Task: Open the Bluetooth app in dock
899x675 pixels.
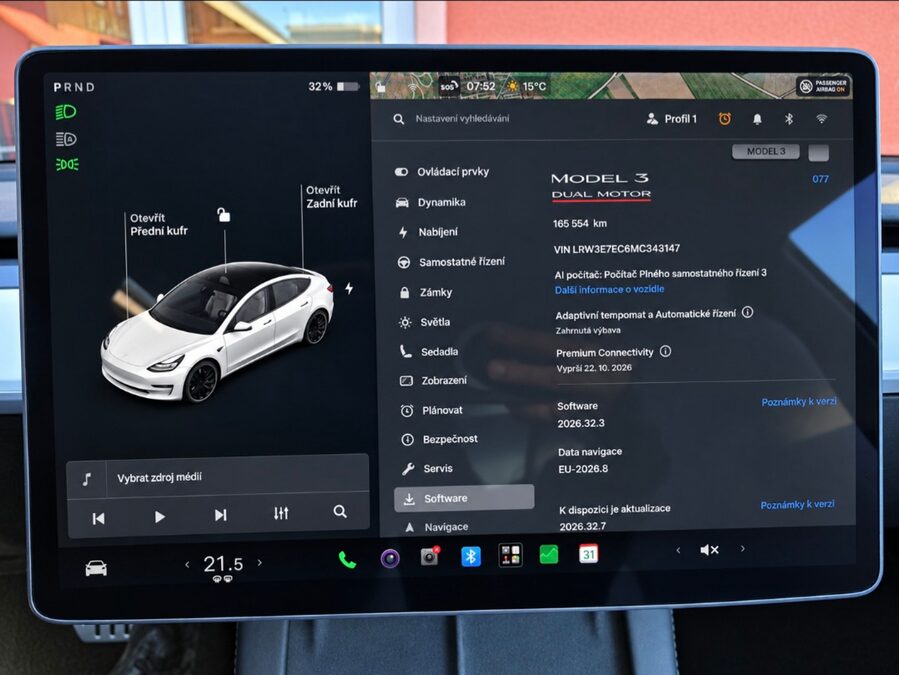Action: point(471,556)
